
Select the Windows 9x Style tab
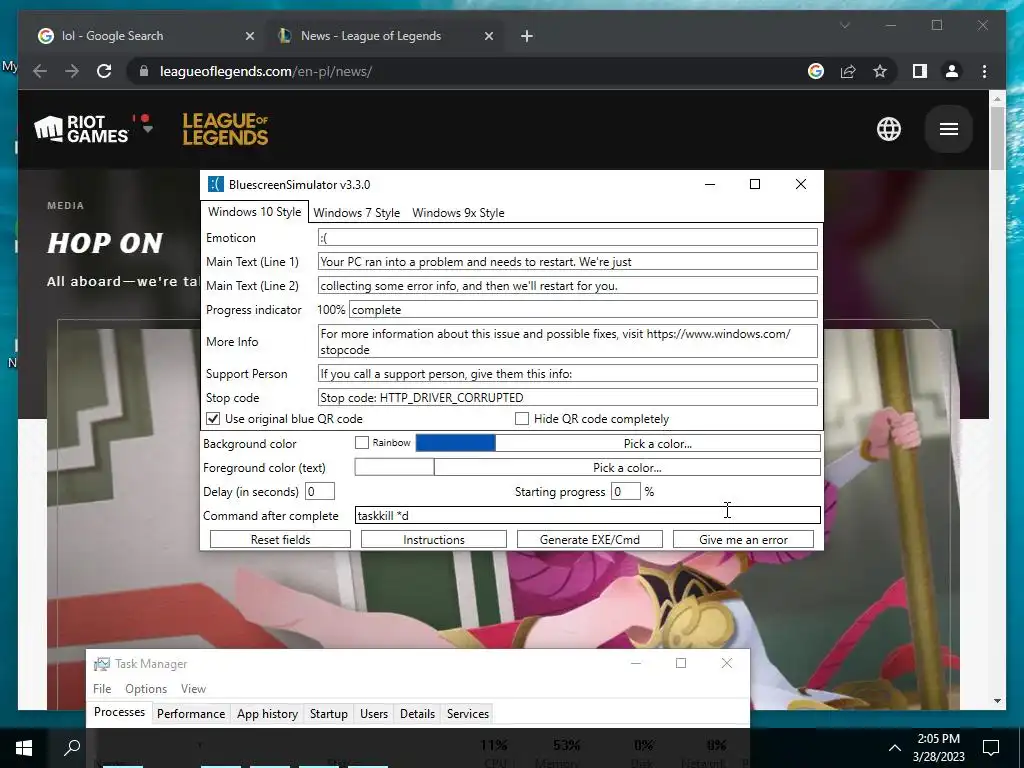coord(458,213)
